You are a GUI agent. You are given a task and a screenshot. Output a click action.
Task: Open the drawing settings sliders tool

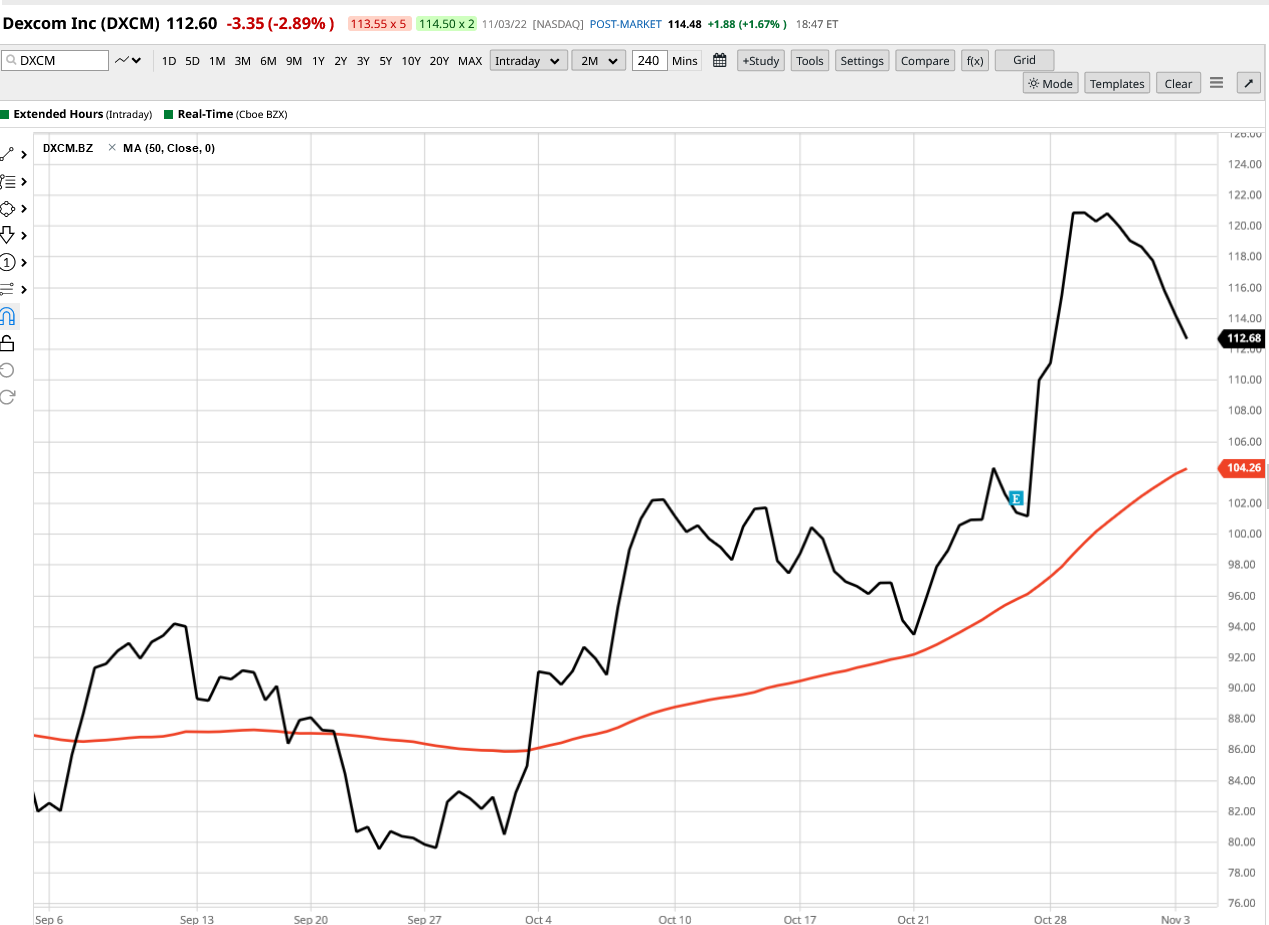pos(8,289)
